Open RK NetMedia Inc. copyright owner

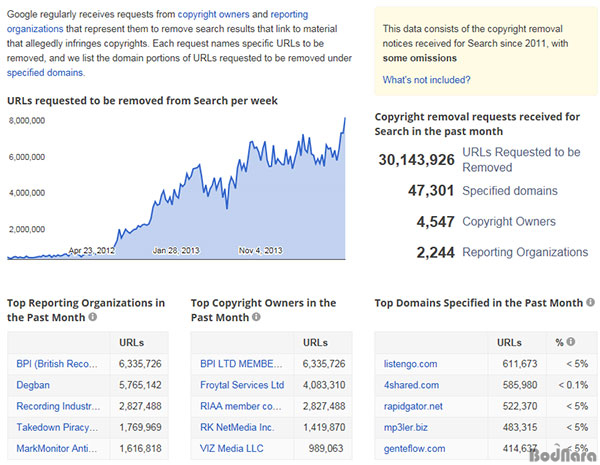tap(237, 427)
